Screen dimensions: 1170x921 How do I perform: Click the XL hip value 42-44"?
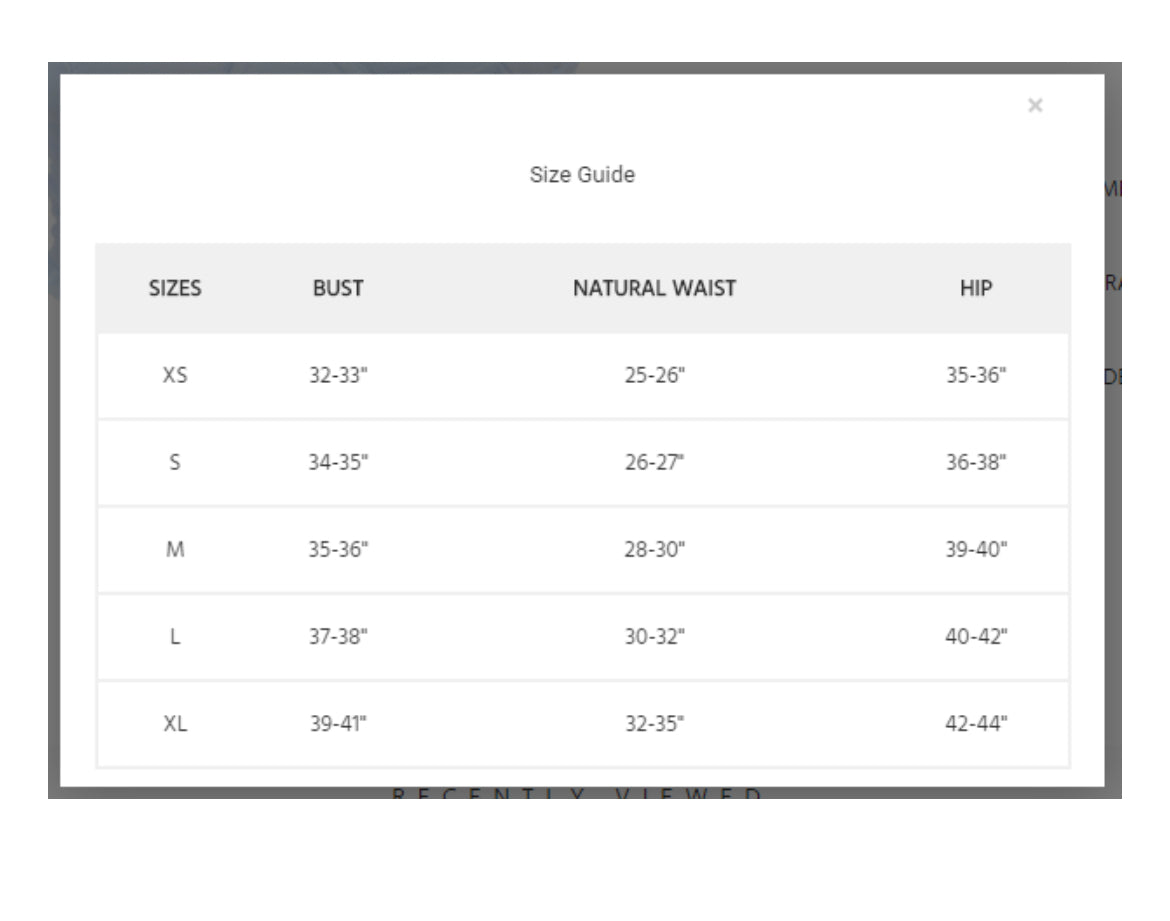(976, 724)
